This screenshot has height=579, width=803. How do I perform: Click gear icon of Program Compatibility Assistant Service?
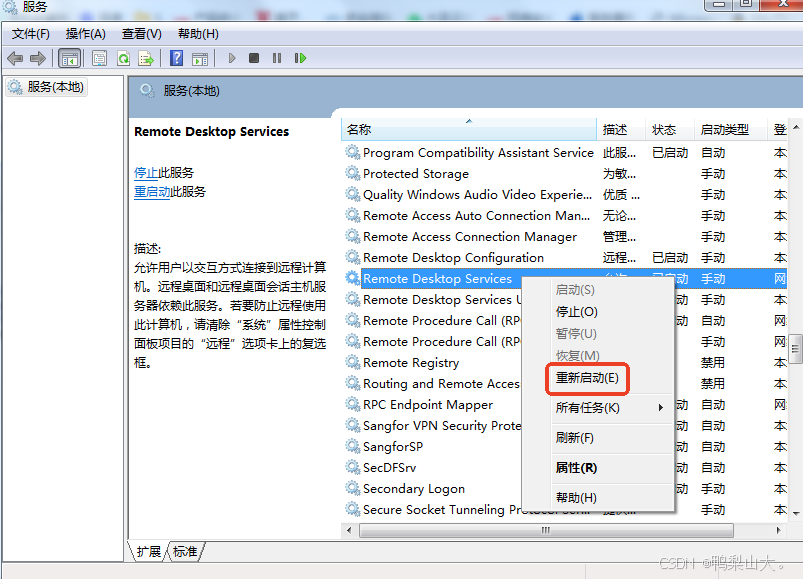352,152
